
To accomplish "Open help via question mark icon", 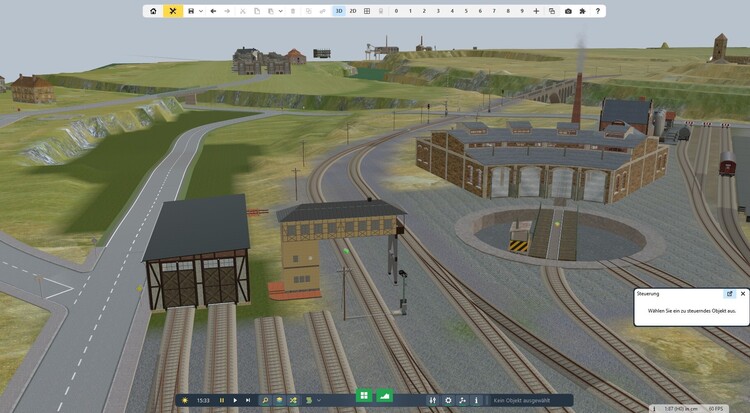I will click(x=598, y=11).
